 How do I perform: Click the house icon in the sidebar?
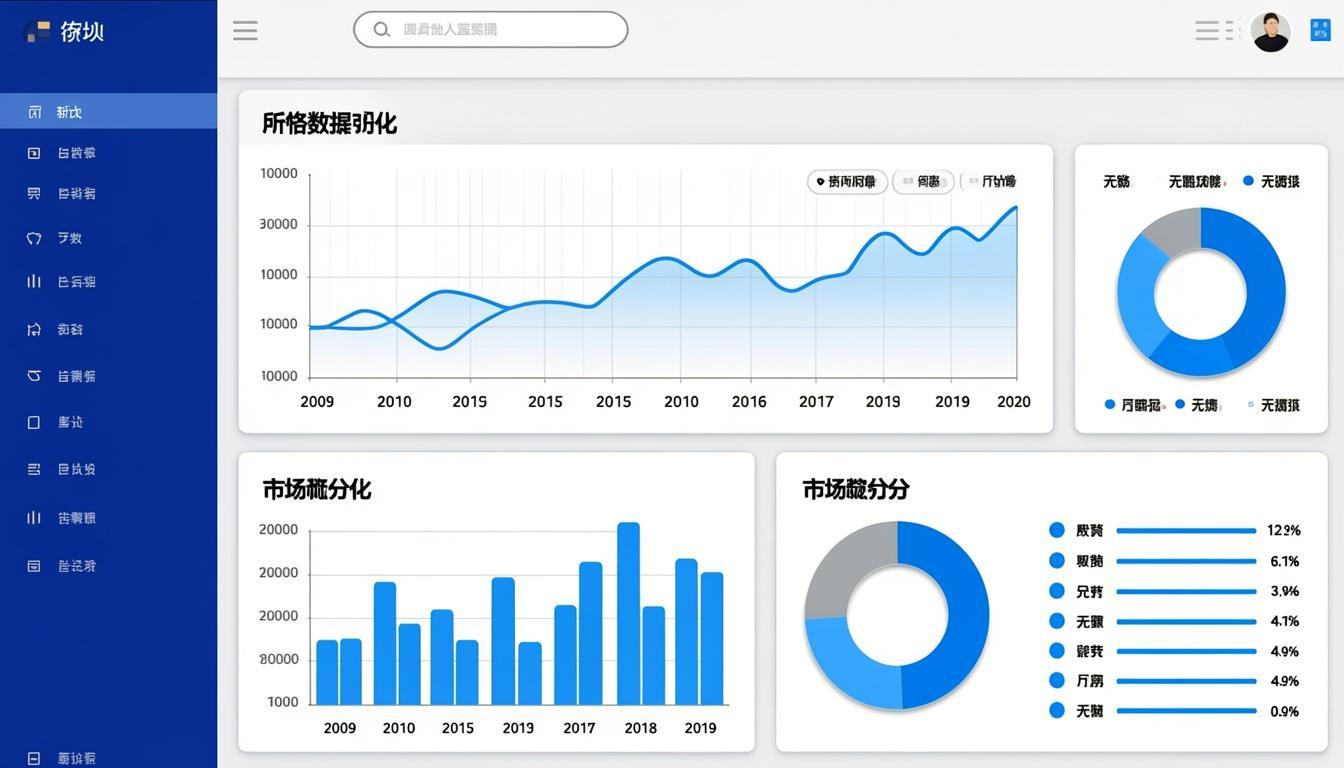[34, 329]
